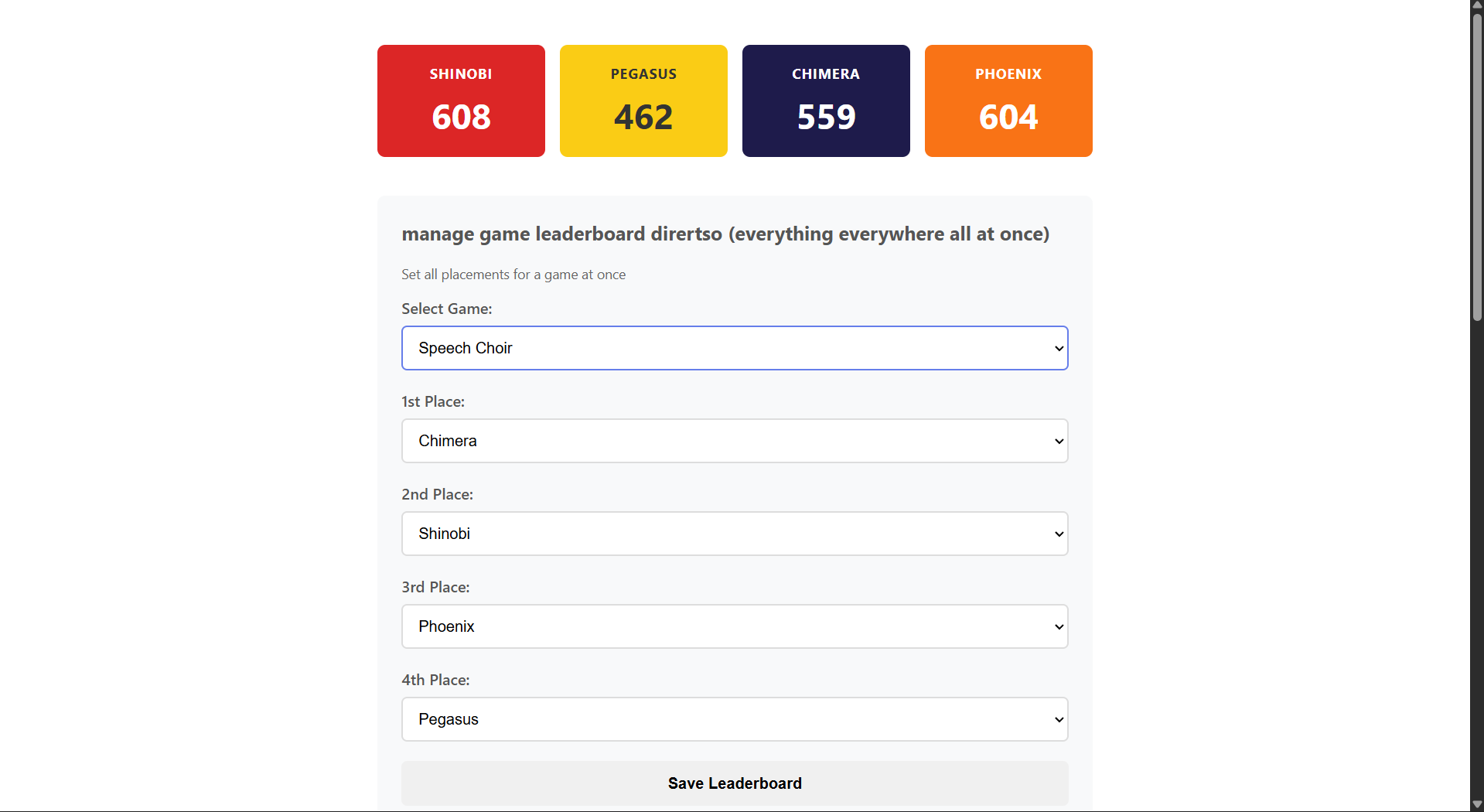Click the chevron beside Shinobi selection
The image size is (1484, 812).
1058,534
